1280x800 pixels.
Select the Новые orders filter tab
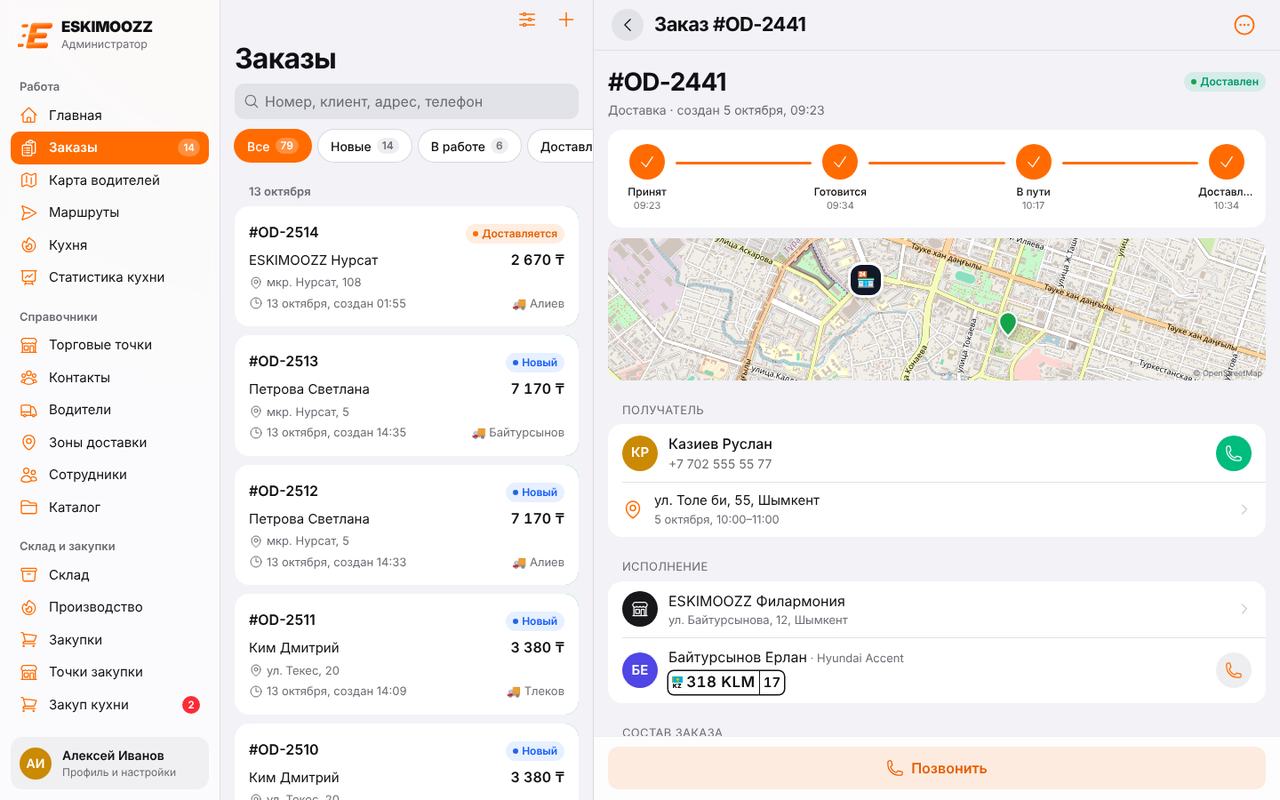coord(365,146)
